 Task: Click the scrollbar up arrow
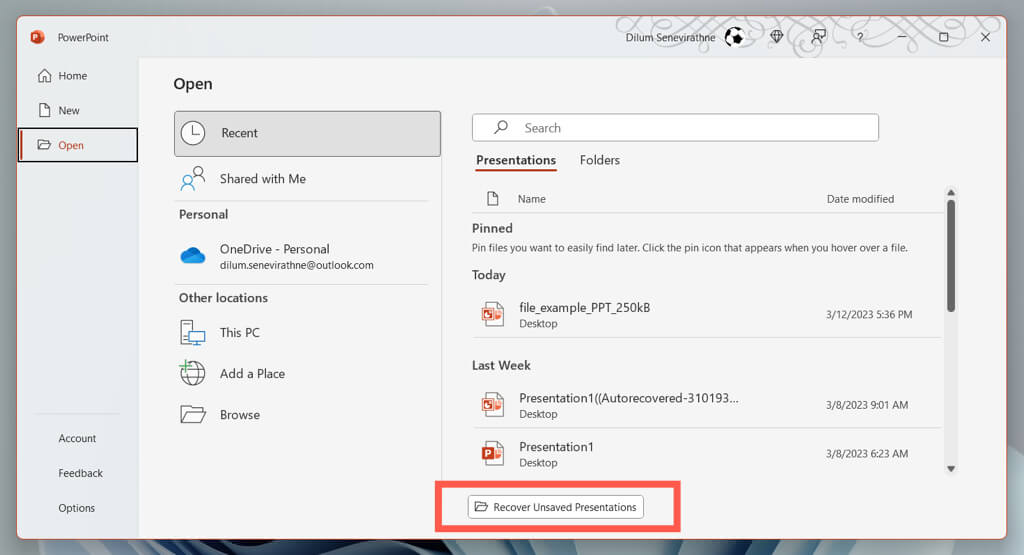951,193
